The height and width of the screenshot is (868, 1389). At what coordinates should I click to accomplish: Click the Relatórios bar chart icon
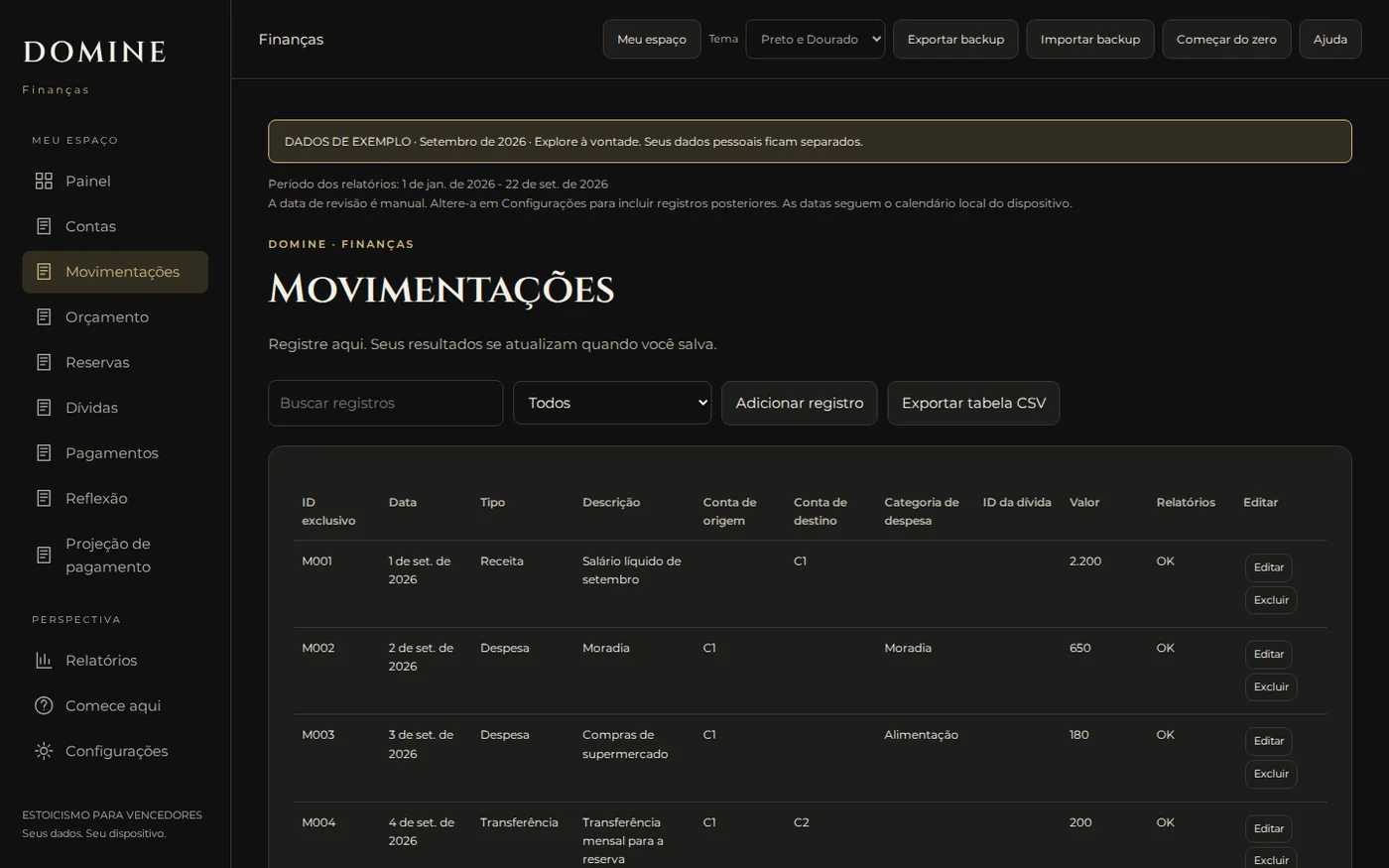click(44, 660)
